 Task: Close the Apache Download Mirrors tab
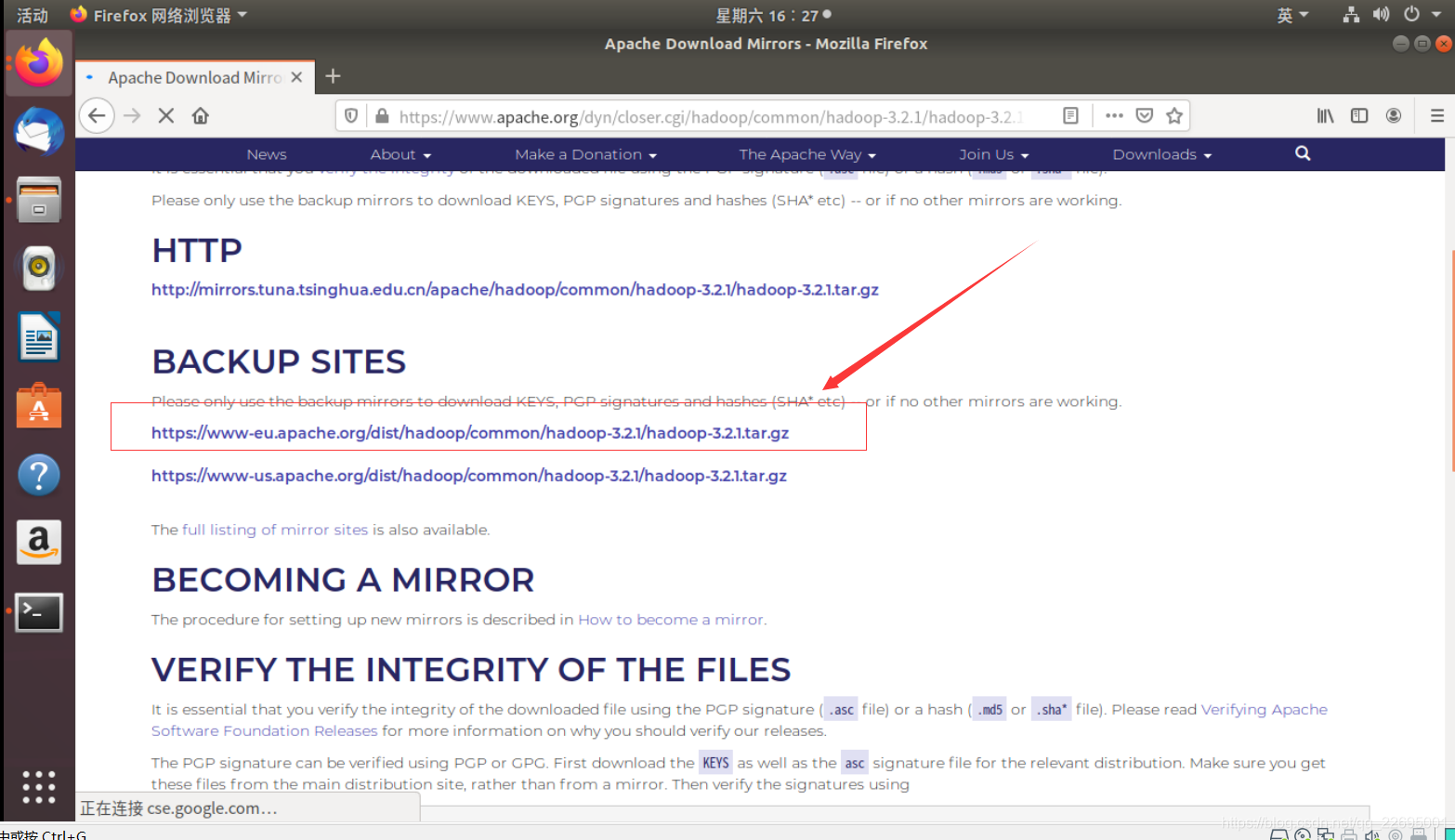[x=296, y=77]
